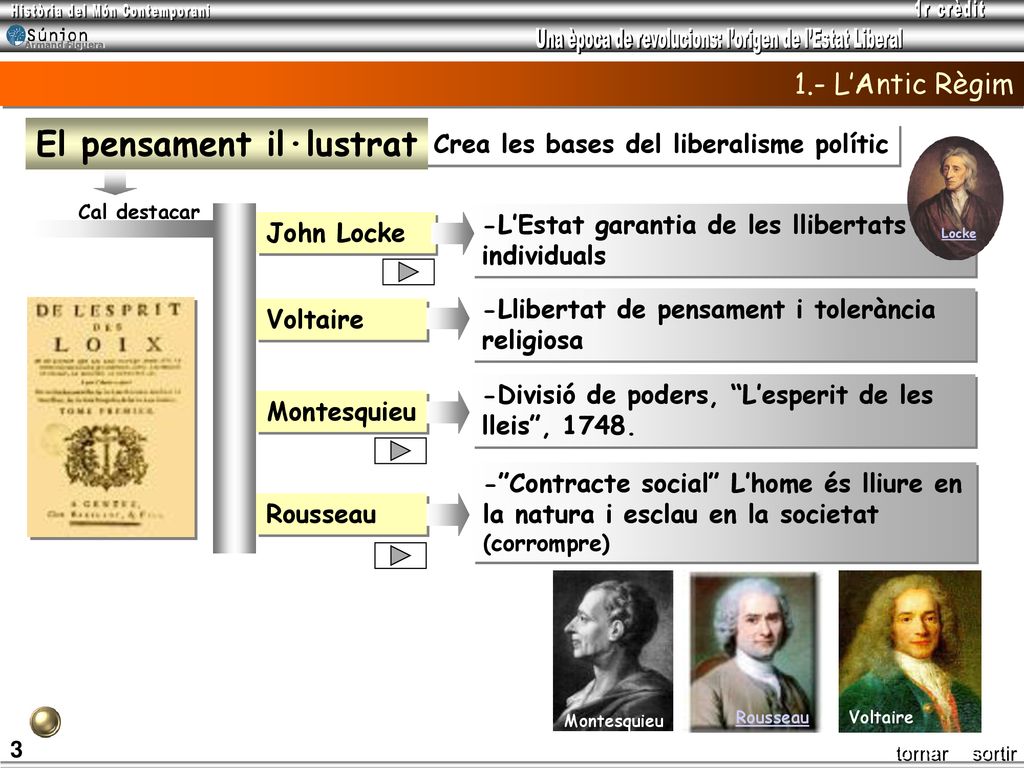Click the golden sphere button
Viewport: 1024px width, 768px height.
[45, 722]
